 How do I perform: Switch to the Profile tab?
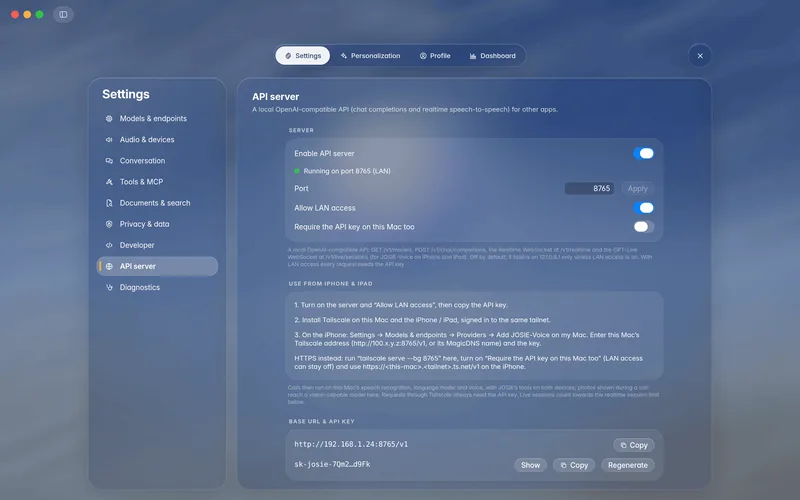coord(435,56)
